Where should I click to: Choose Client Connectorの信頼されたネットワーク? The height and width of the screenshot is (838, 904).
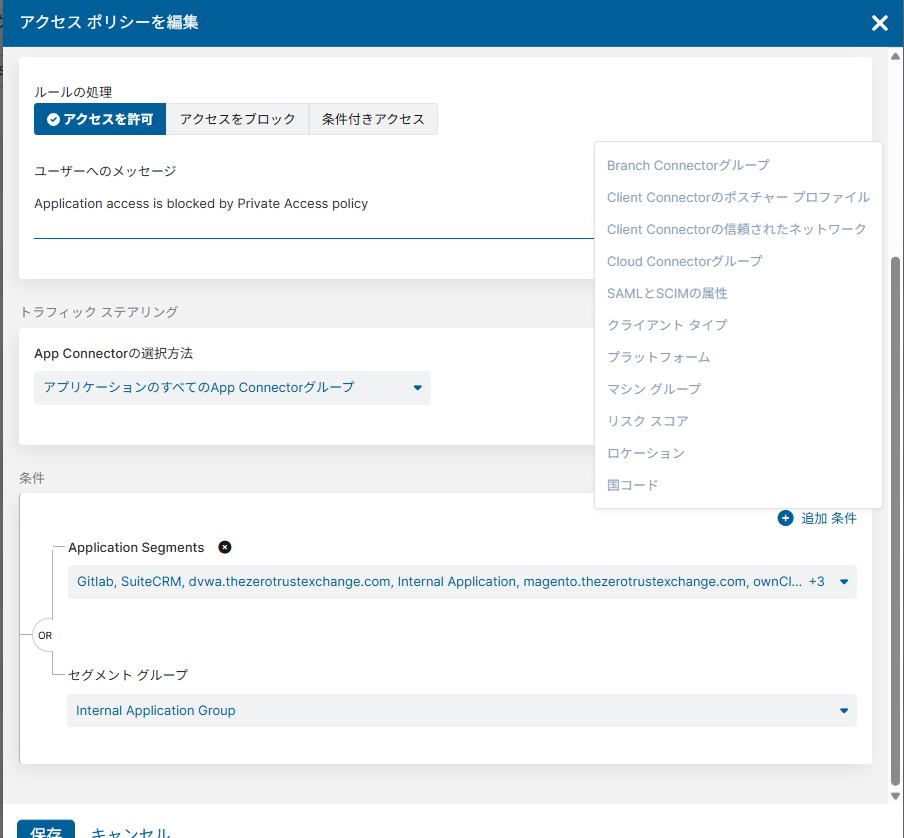(736, 229)
